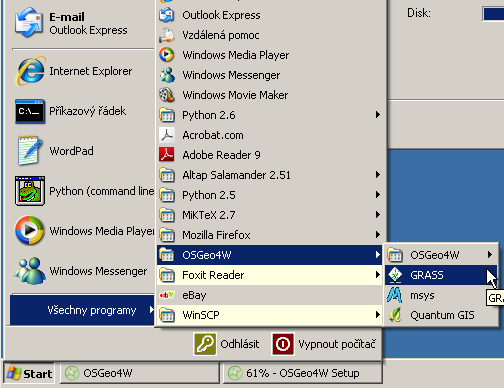Image resolution: width=504 pixels, height=388 pixels.
Task: Click Altap Salamander 2.51 text
Action: [x=236, y=175]
